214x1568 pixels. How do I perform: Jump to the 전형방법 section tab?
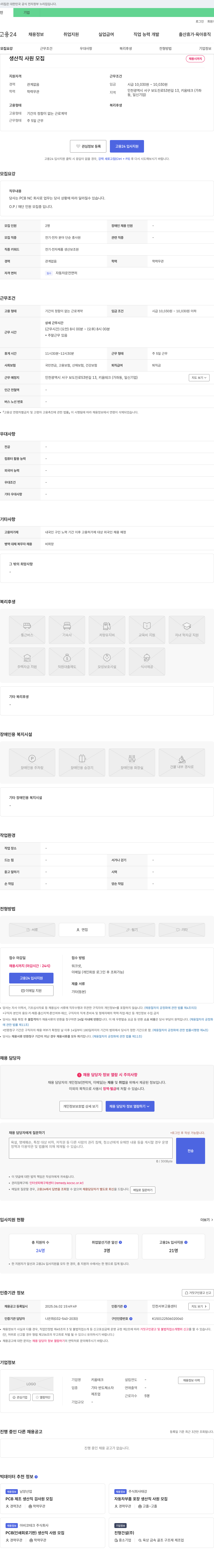165,49
